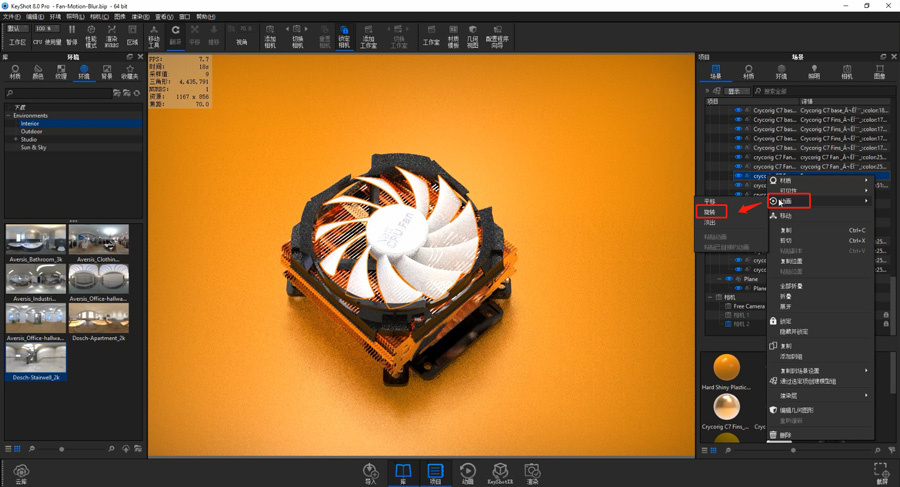Adjust the material thumbnail size slider at bottom right
Image resolution: width=900 pixels, height=487 pixels.
click(793, 450)
